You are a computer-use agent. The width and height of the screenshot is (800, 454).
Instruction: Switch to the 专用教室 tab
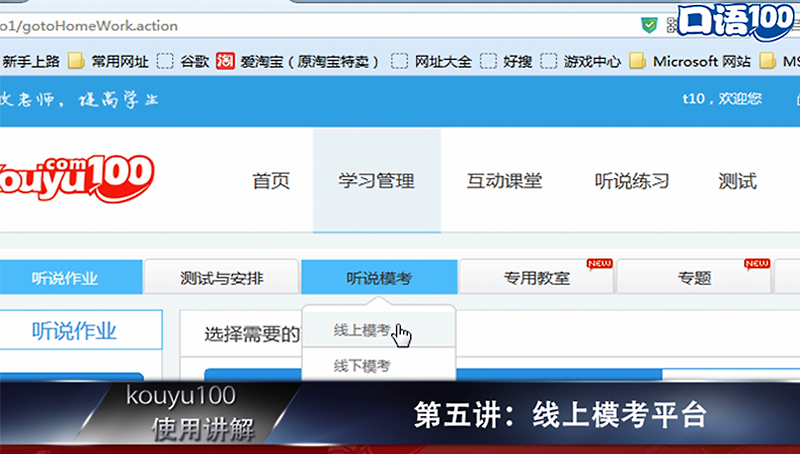coord(536,277)
